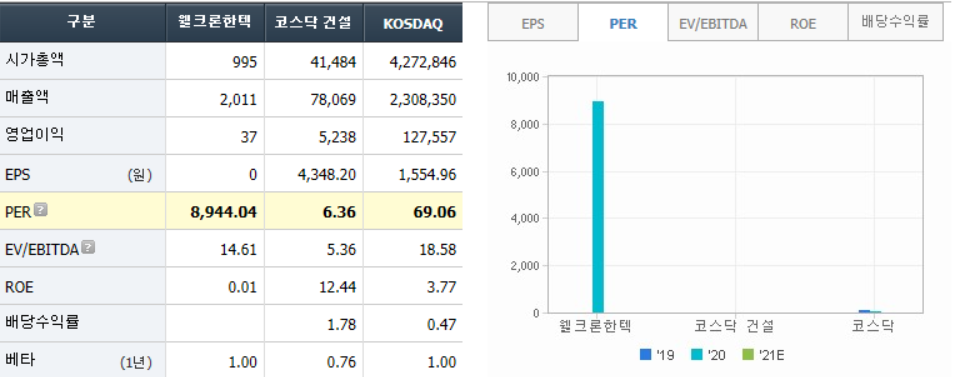
Task: Select the EV/EBITDA row label
Action: point(42,249)
